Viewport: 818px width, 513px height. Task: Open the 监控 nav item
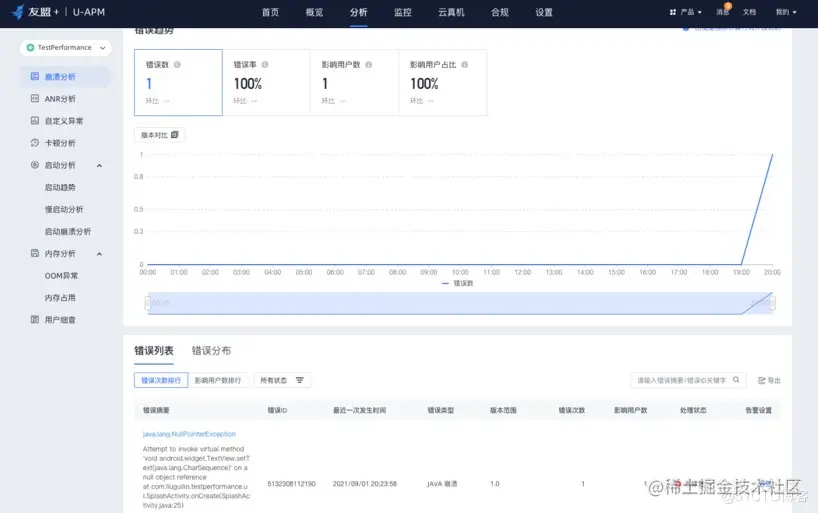403,13
